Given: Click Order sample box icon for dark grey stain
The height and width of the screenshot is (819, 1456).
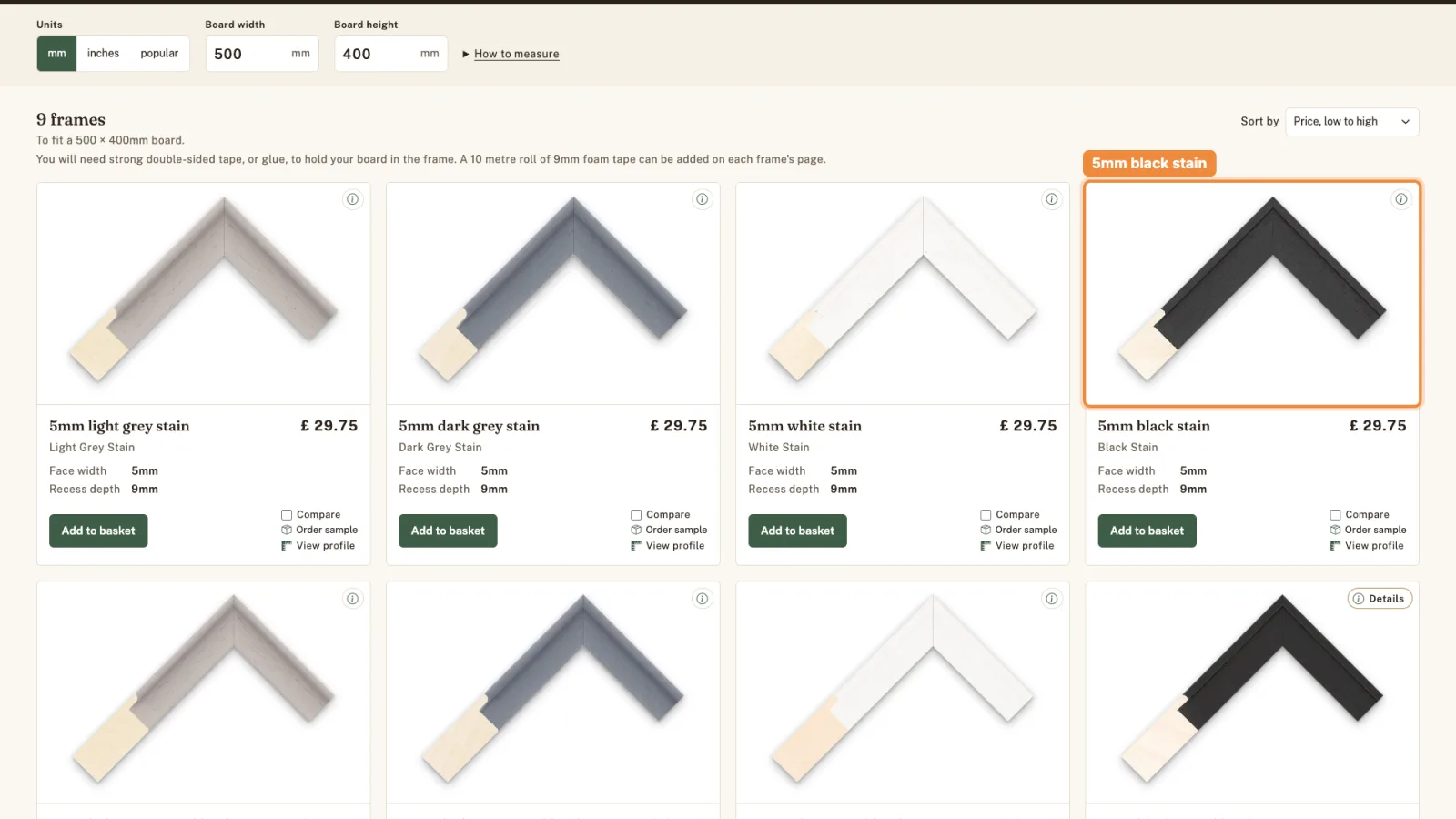Looking at the screenshot, I should coord(636,530).
